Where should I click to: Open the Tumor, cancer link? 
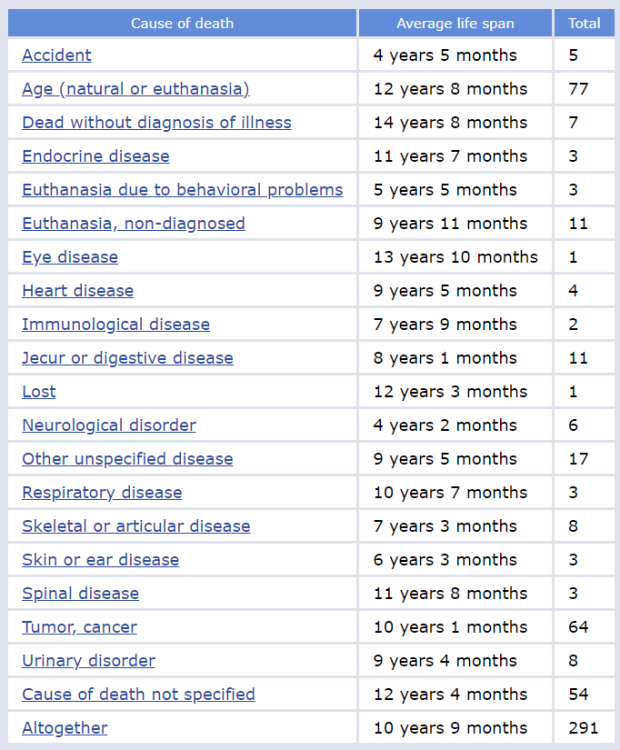pos(80,627)
